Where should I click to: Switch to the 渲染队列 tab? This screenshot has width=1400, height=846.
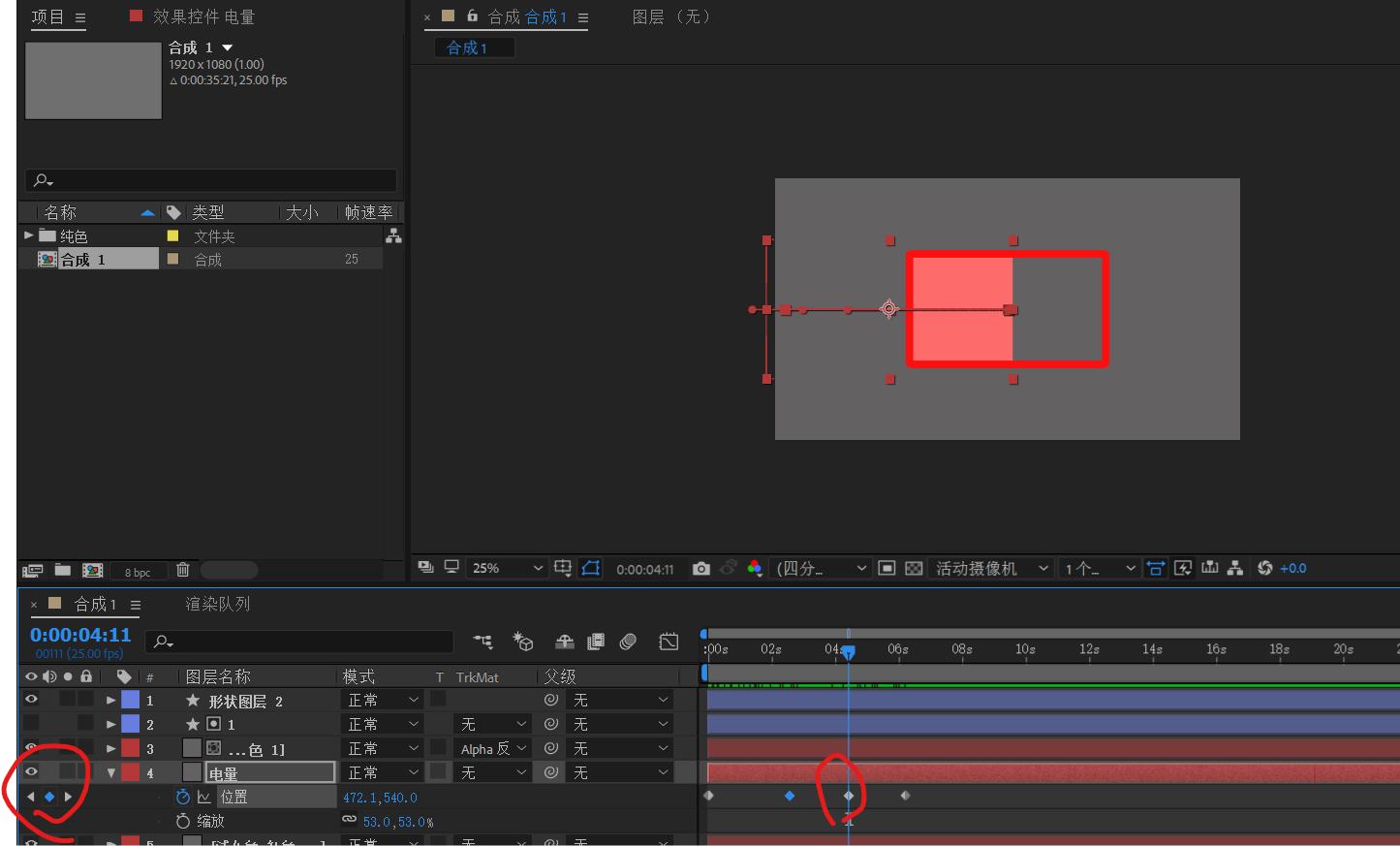218,605
